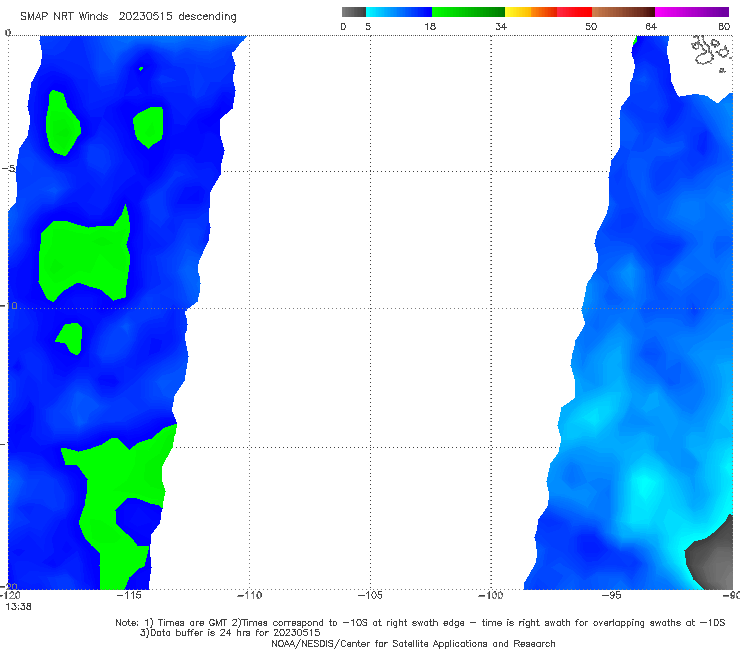740x650 pixels.
Task: Click the NOAA/NESDIS Center for Satellite Applications credit
Action: click(x=413, y=644)
